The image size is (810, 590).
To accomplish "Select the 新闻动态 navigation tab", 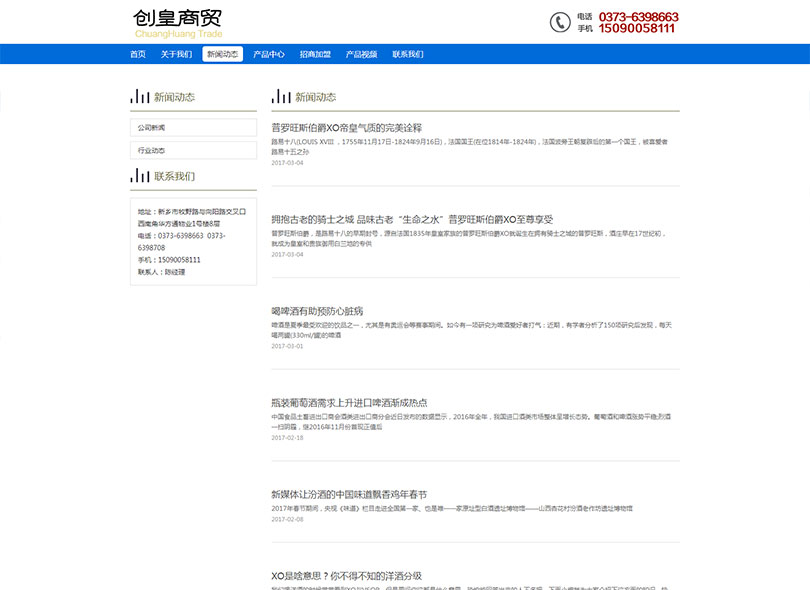I will (222, 54).
